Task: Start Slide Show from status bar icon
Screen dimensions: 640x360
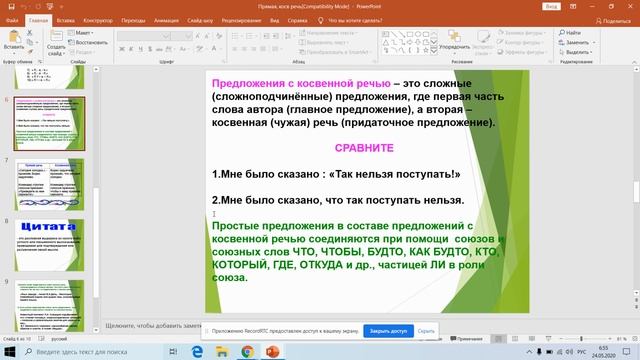Action: [x=548, y=339]
